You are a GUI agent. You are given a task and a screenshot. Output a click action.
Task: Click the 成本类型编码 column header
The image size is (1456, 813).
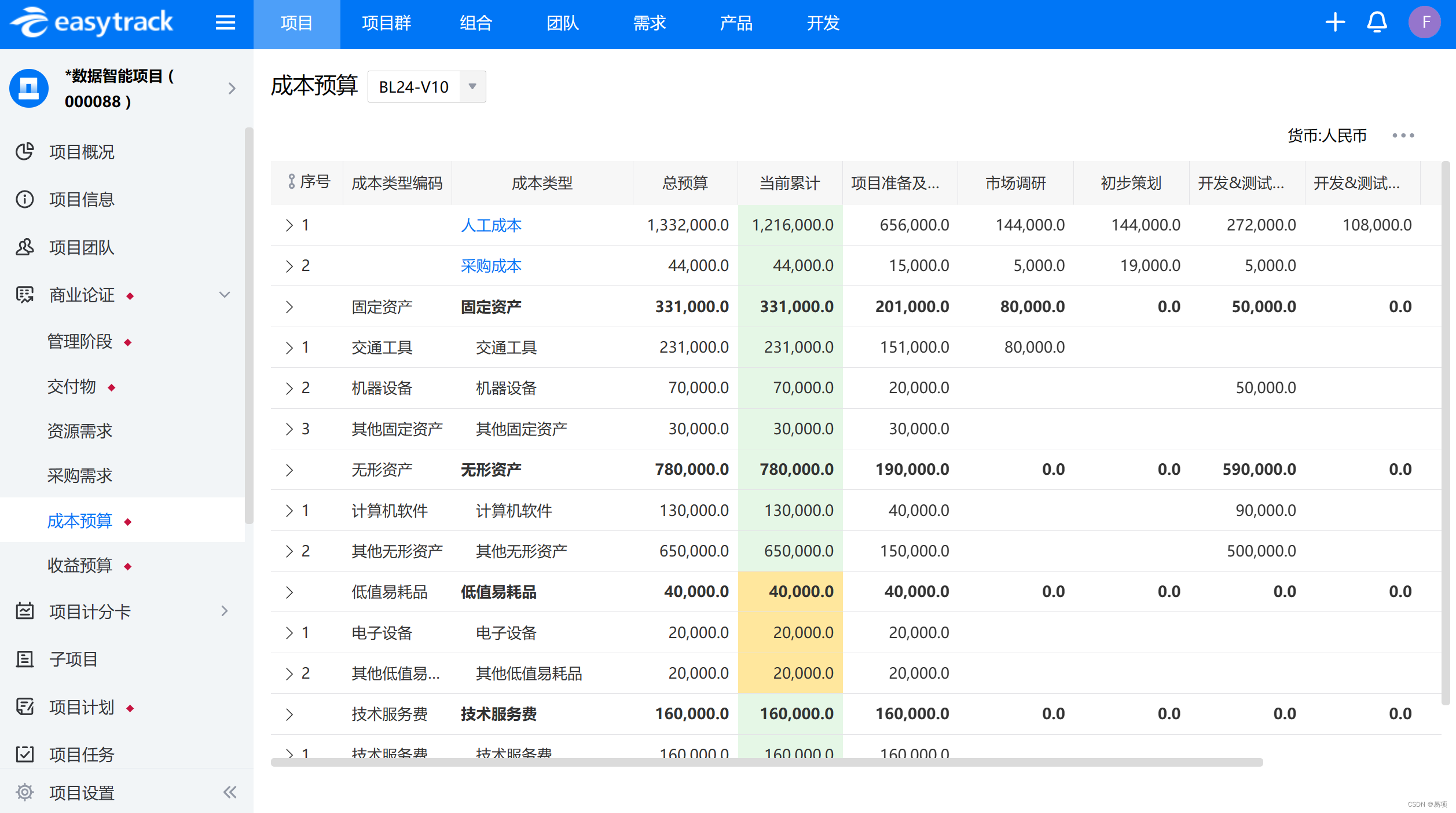(397, 183)
